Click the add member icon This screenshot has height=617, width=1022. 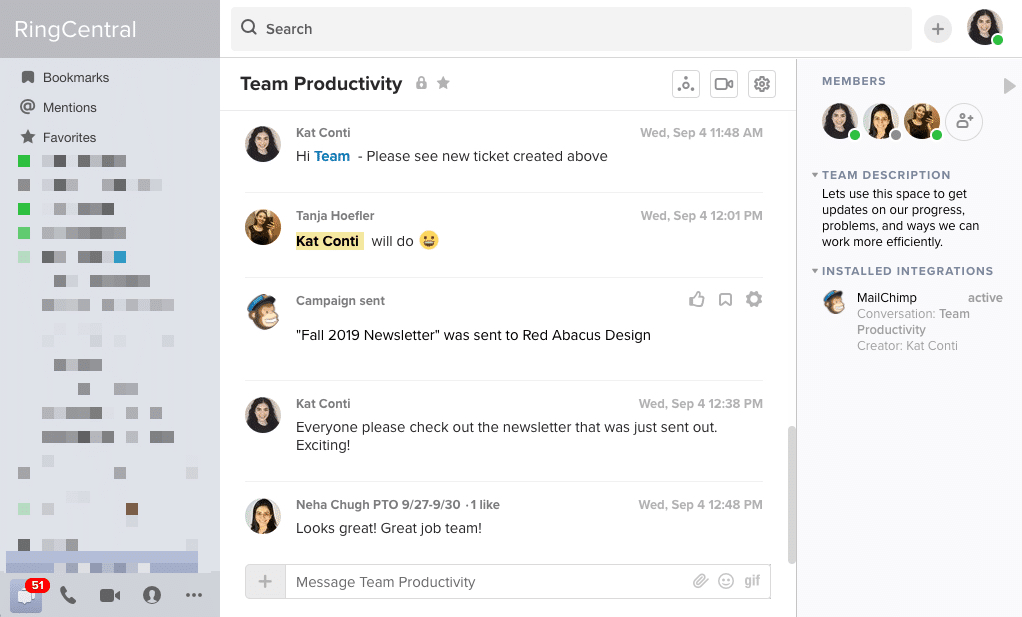point(964,121)
